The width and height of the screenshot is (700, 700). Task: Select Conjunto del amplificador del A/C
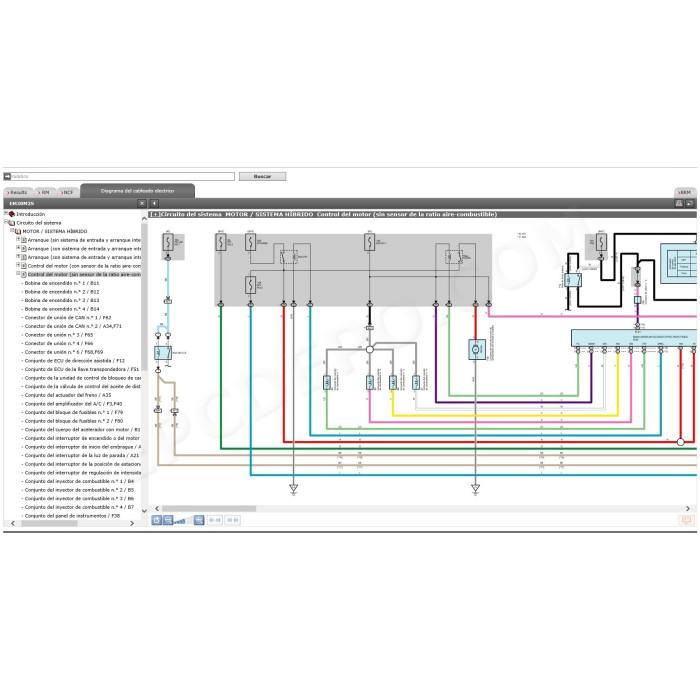pyautogui.click(x=73, y=404)
